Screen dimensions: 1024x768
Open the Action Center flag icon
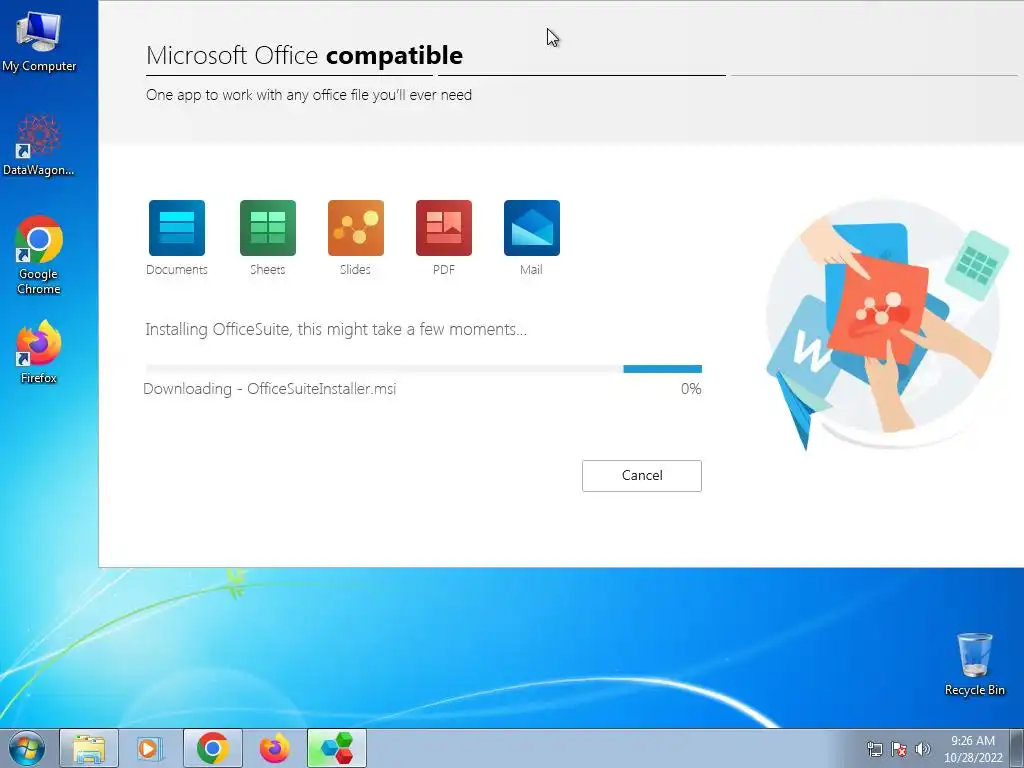(x=899, y=749)
